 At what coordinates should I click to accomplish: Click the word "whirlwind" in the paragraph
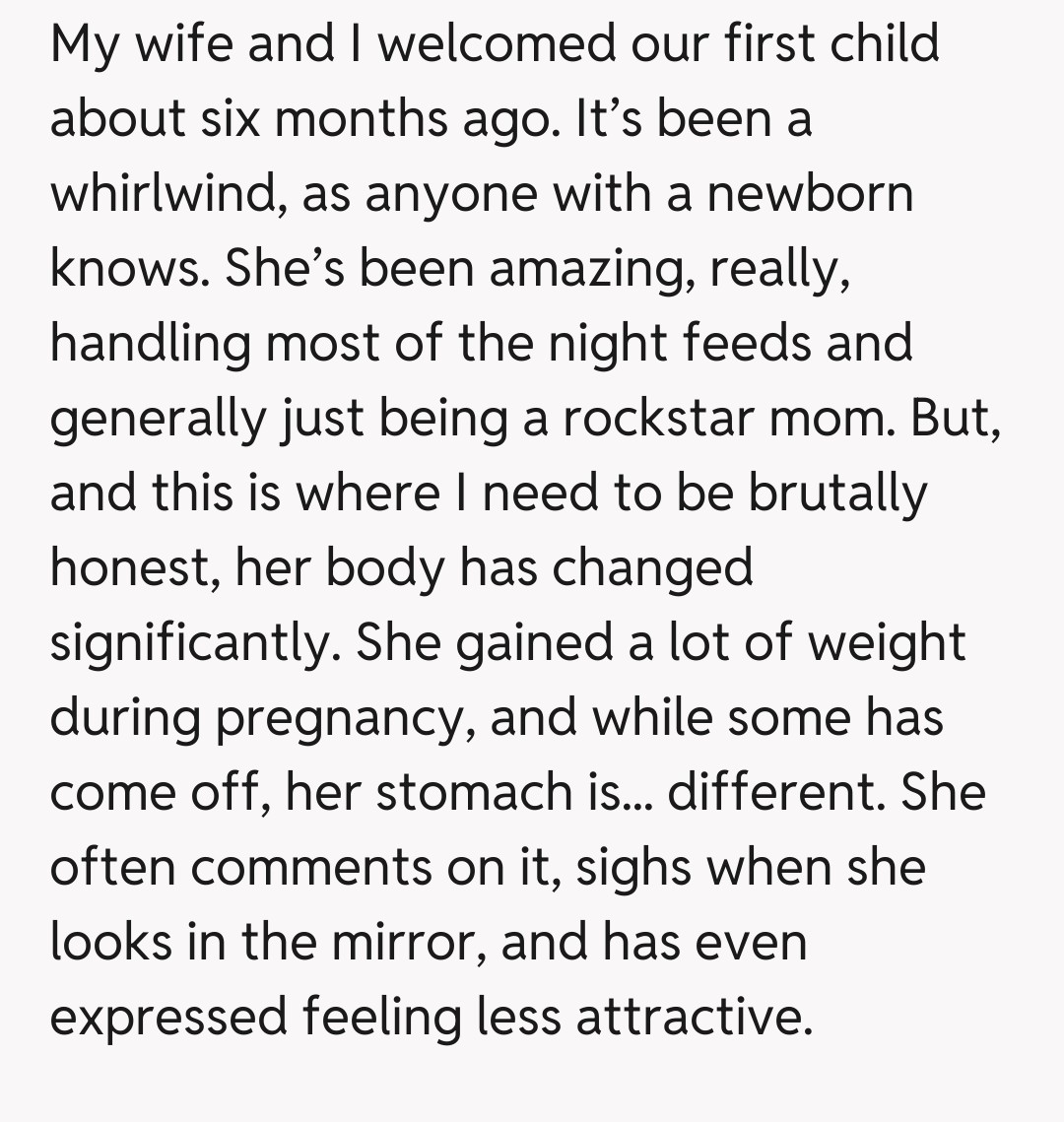163,194
